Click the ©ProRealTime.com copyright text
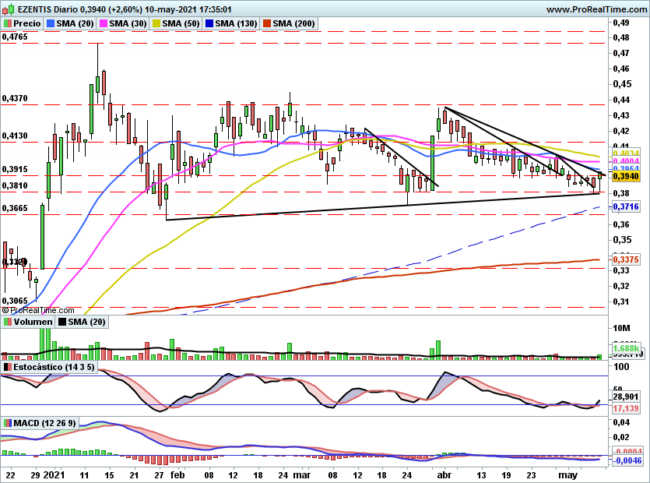This screenshot has width=650, height=483. [38, 310]
